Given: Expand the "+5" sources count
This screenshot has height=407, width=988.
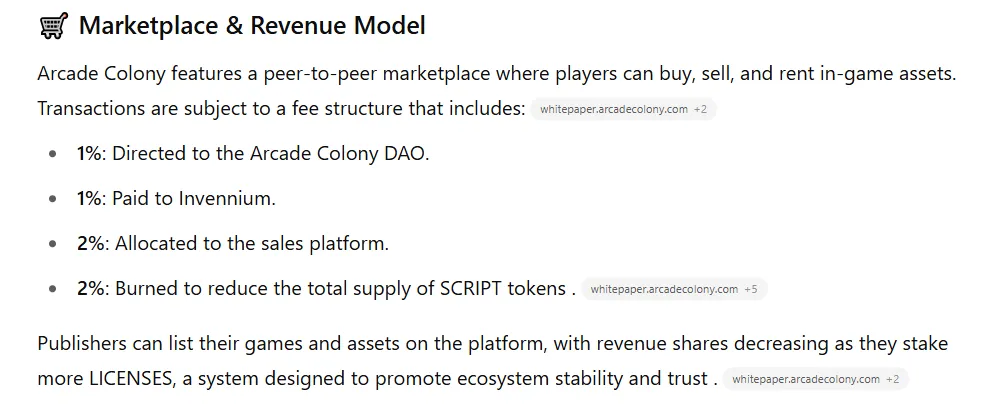Looking at the screenshot, I should tap(750, 290).
